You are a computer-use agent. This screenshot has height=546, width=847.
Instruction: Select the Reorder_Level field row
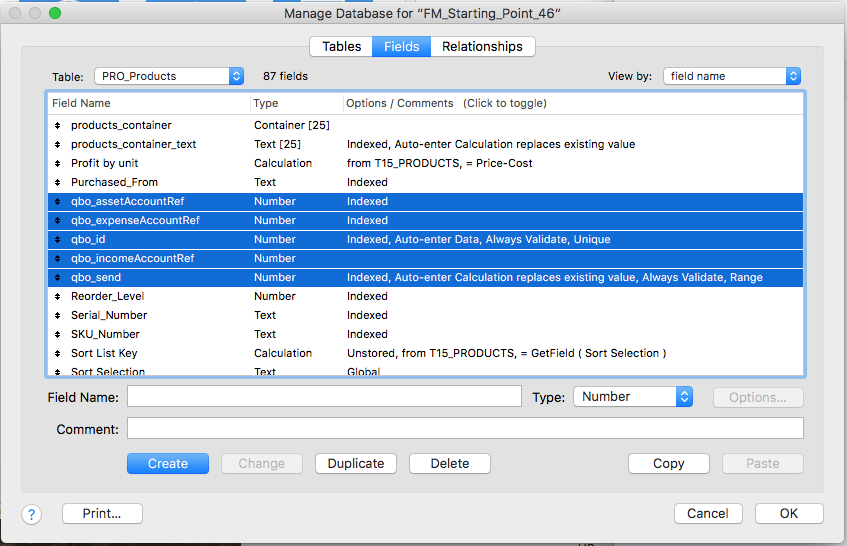(x=425, y=296)
